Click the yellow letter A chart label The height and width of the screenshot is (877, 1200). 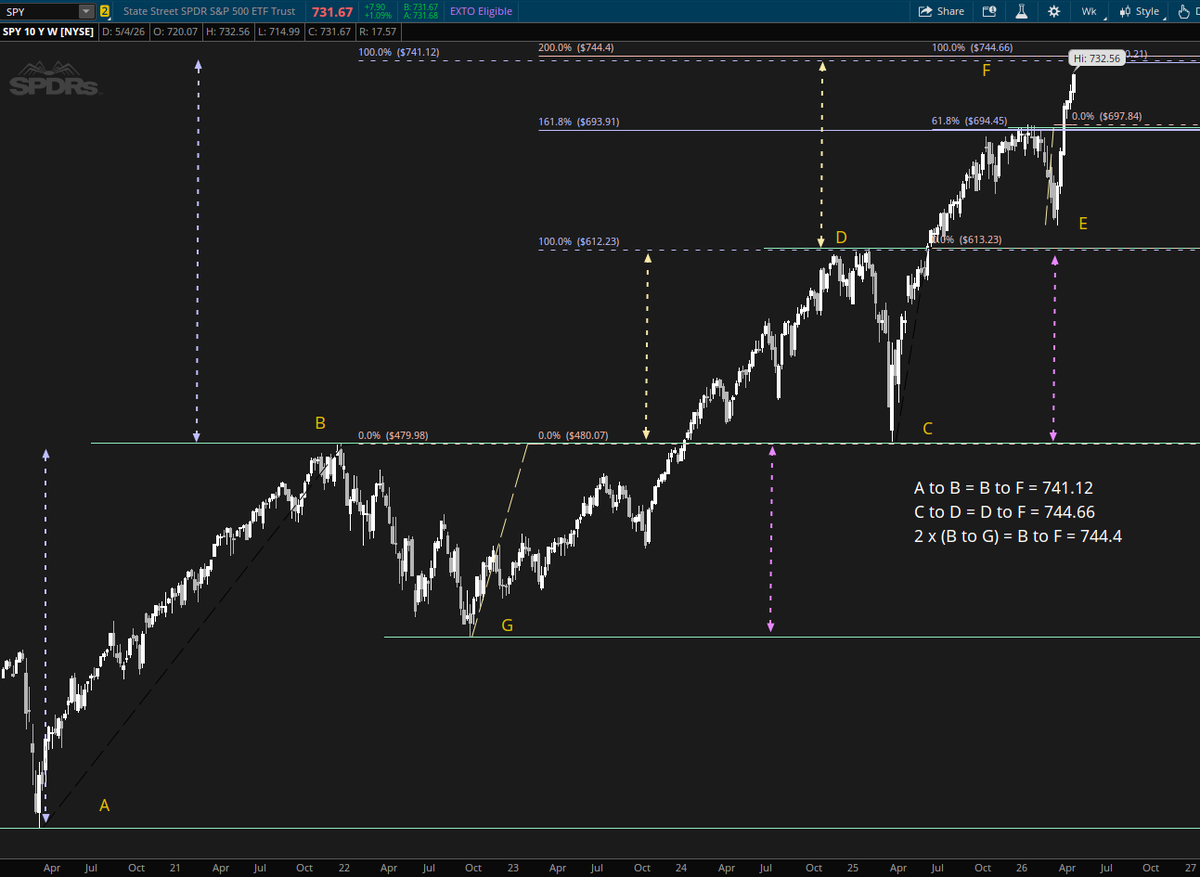pyautogui.click(x=104, y=805)
